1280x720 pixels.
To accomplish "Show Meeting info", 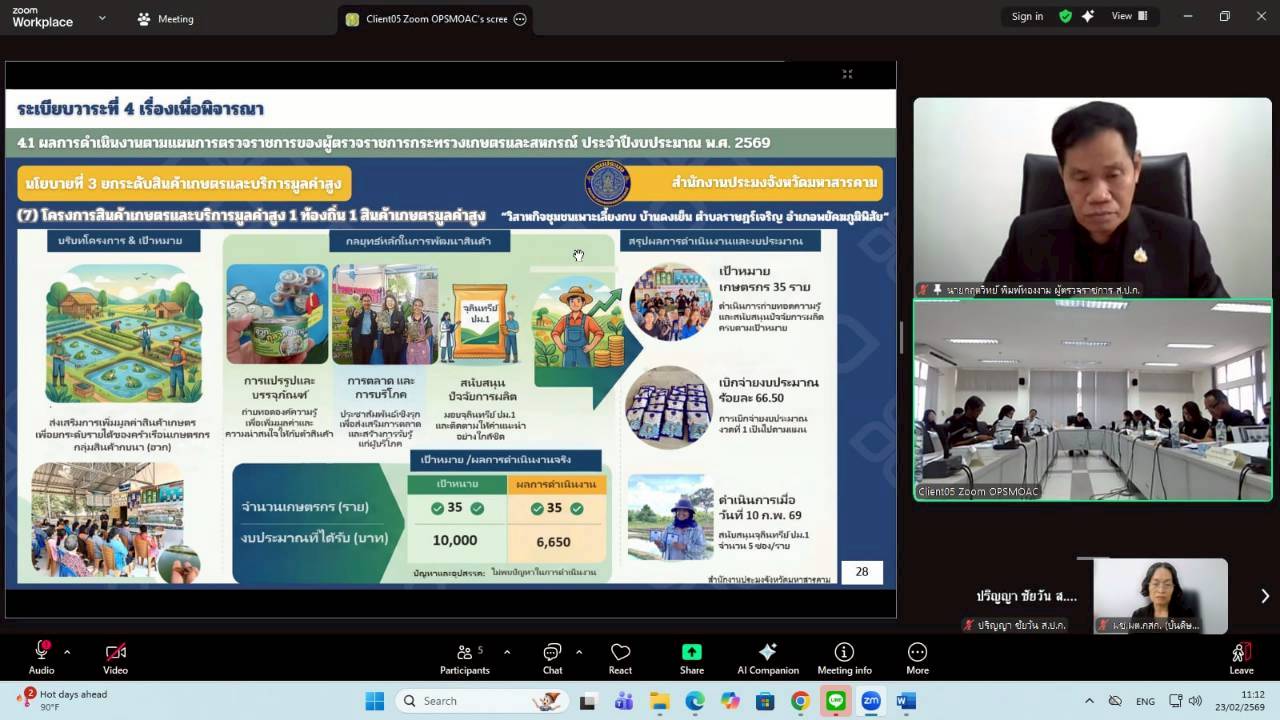I will tap(844, 658).
